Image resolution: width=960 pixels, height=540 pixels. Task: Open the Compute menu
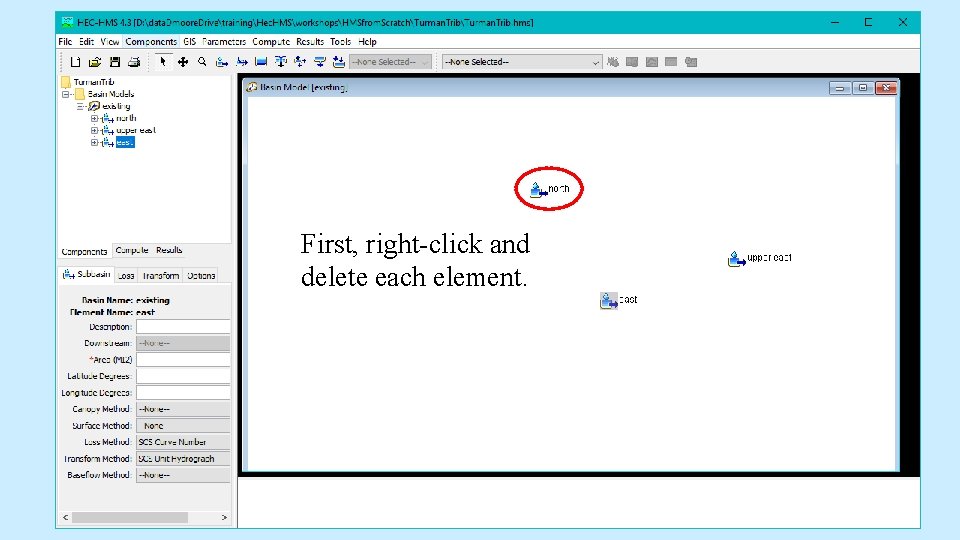[x=271, y=42]
